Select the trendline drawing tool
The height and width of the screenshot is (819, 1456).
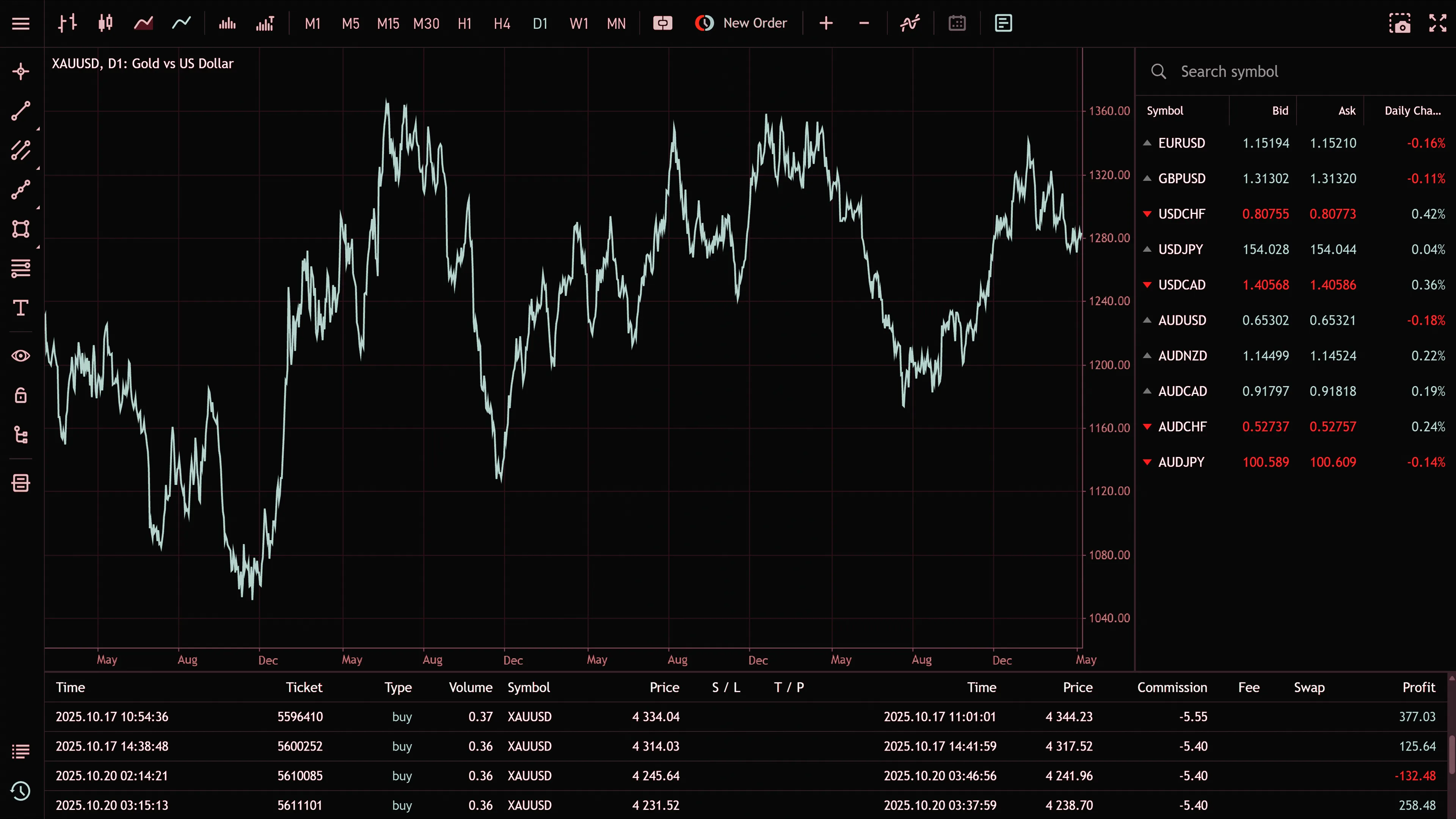pyautogui.click(x=21, y=111)
